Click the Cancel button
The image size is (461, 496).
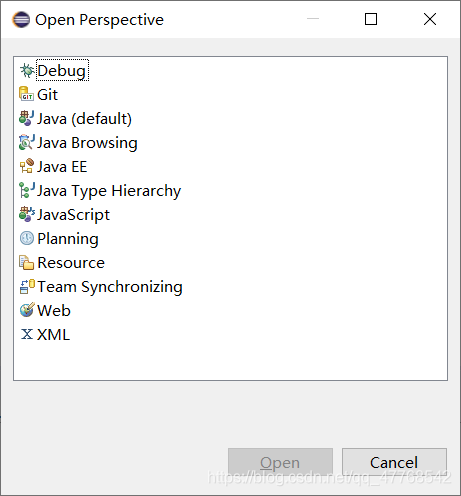pyautogui.click(x=394, y=463)
